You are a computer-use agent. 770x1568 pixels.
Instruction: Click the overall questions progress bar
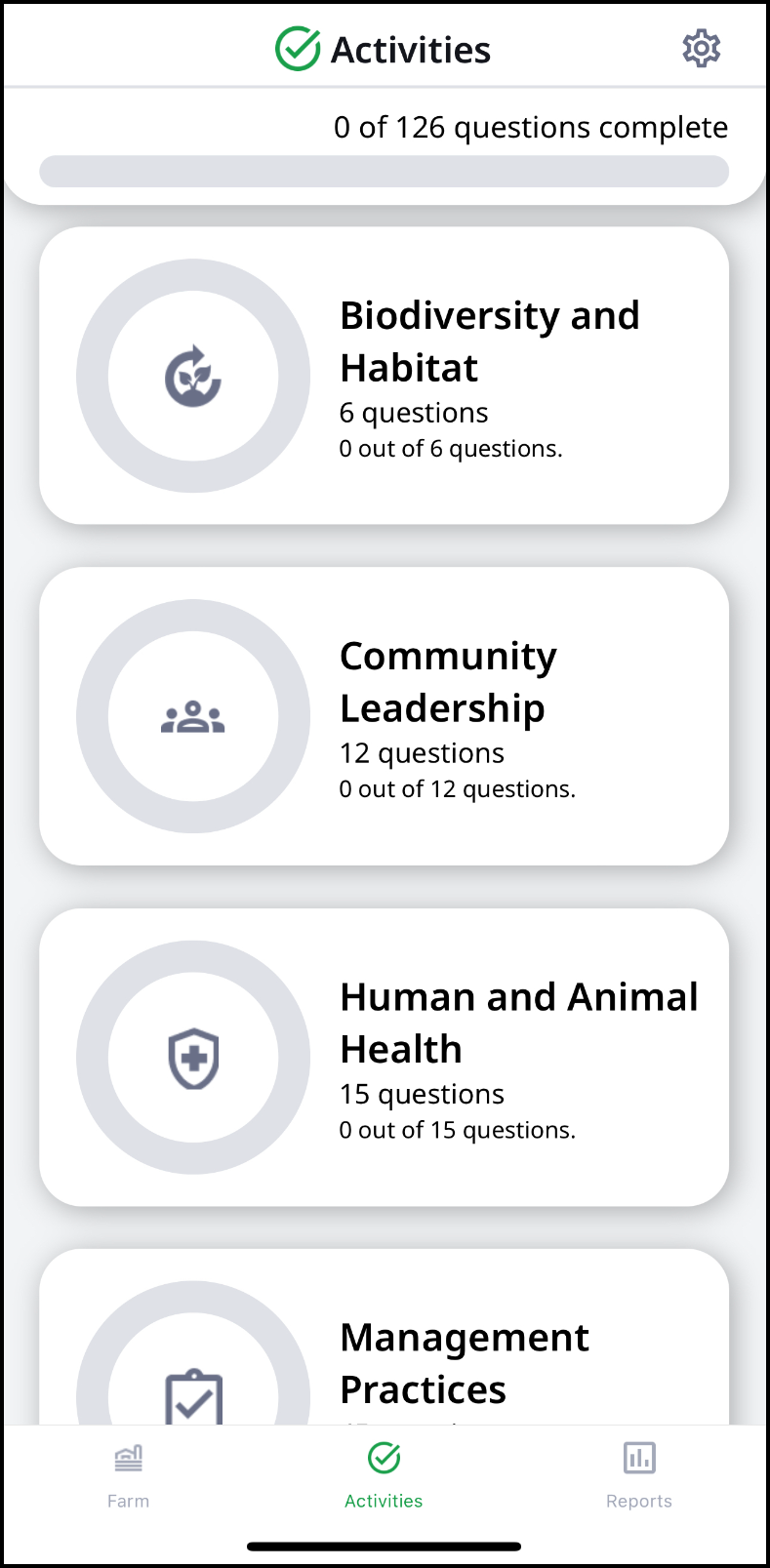click(x=384, y=171)
